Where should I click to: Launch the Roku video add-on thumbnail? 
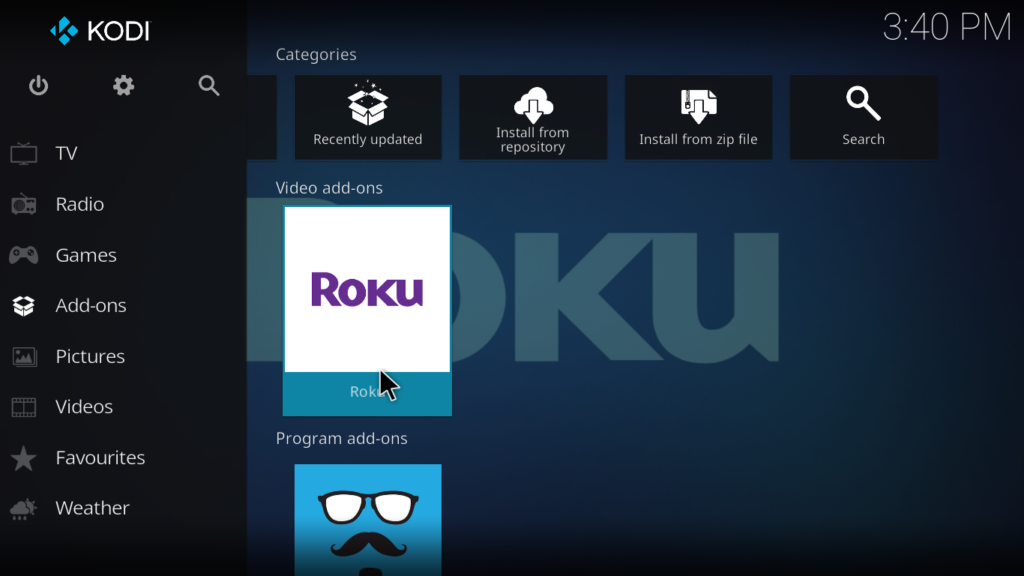[x=367, y=290]
